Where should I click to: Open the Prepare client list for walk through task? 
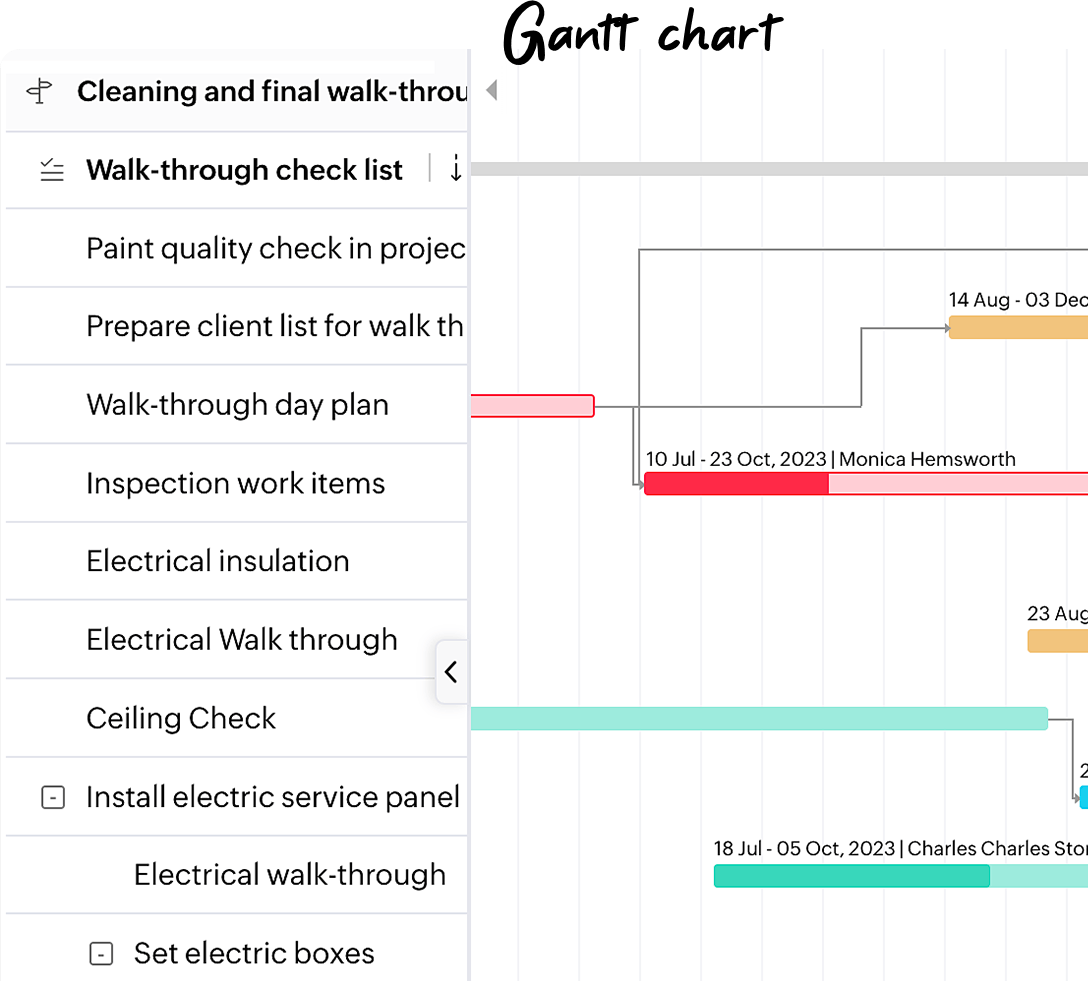point(250,326)
